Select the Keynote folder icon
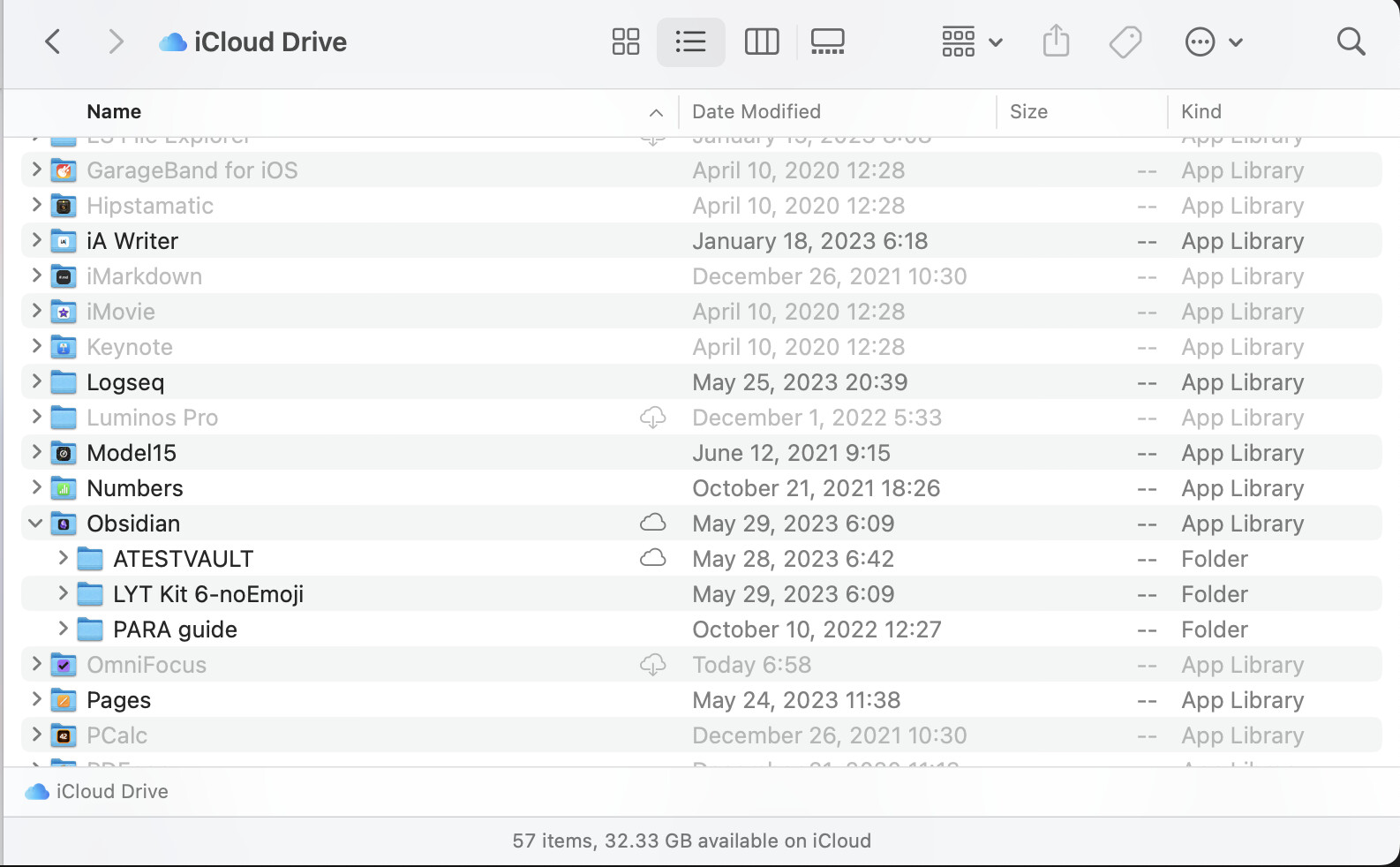The image size is (1400, 867). [x=64, y=347]
